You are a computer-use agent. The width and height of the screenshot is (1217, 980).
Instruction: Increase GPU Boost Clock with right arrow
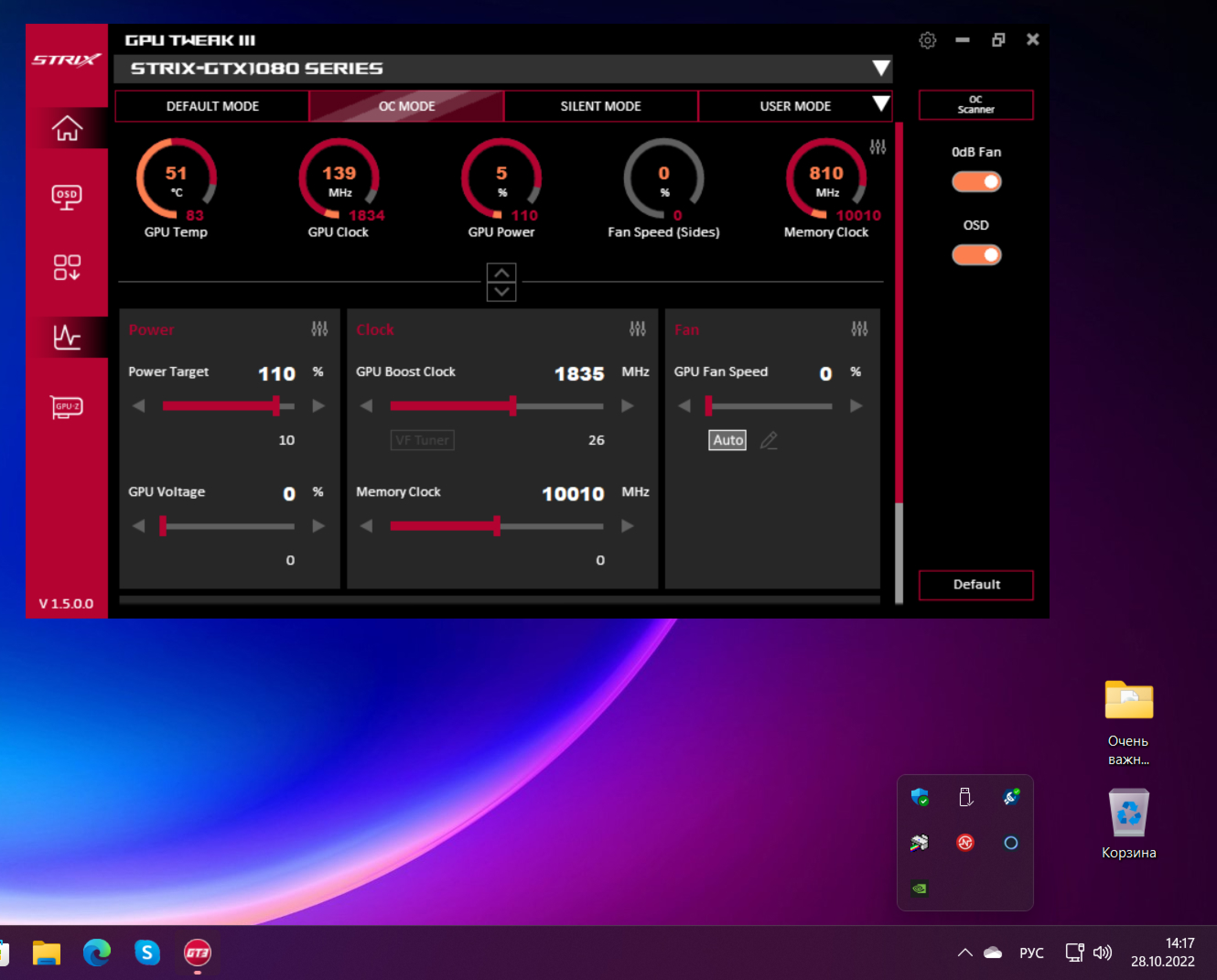point(627,406)
